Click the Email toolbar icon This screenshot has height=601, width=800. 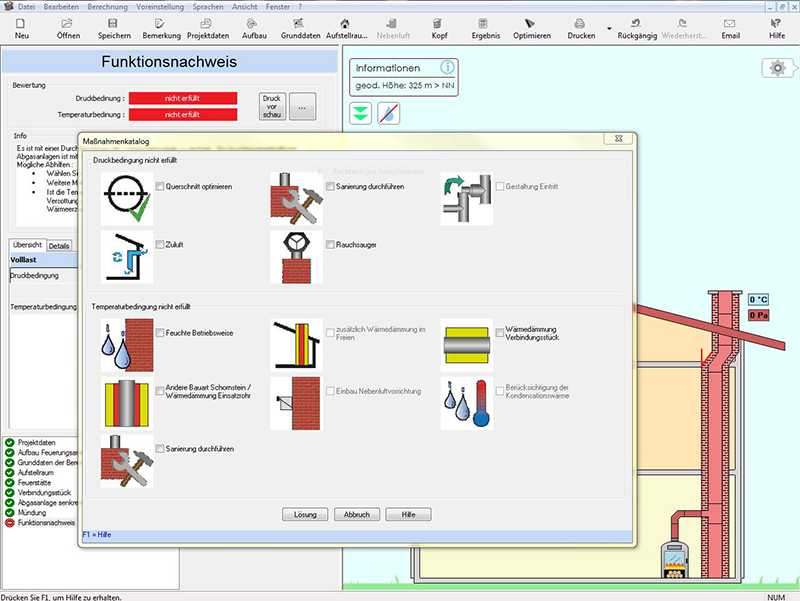731,27
